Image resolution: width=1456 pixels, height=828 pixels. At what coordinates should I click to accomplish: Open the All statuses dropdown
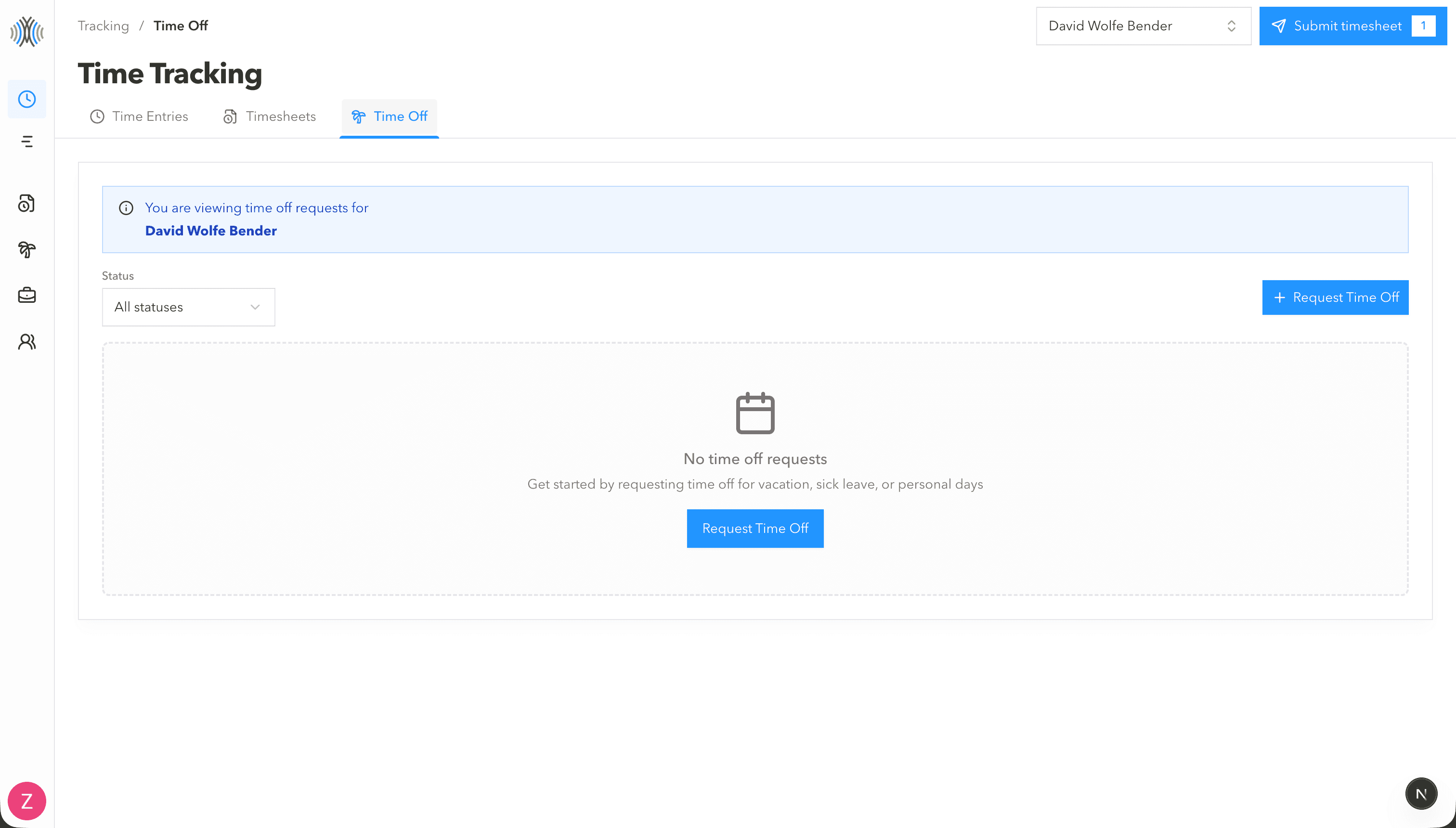click(188, 307)
